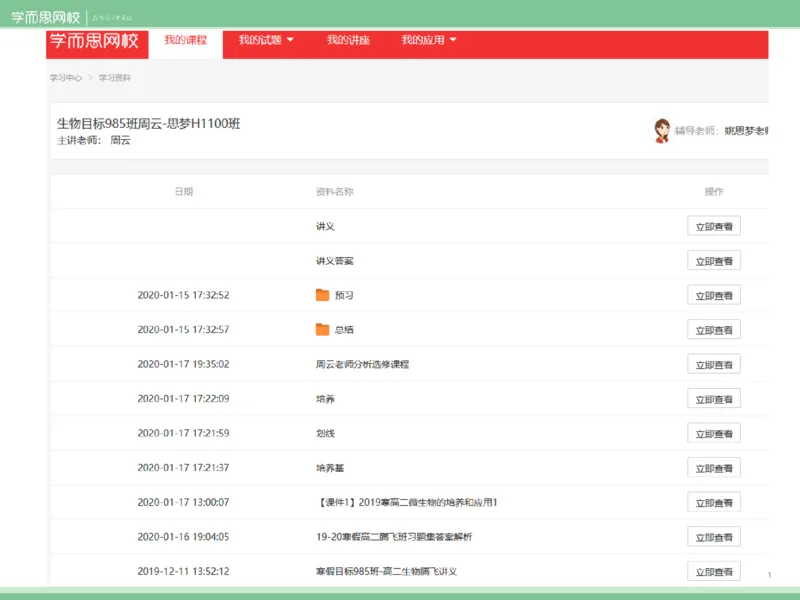This screenshot has width=800, height=600.
Task: Click date 2020-01-17 13:00:07
Action: [183, 502]
